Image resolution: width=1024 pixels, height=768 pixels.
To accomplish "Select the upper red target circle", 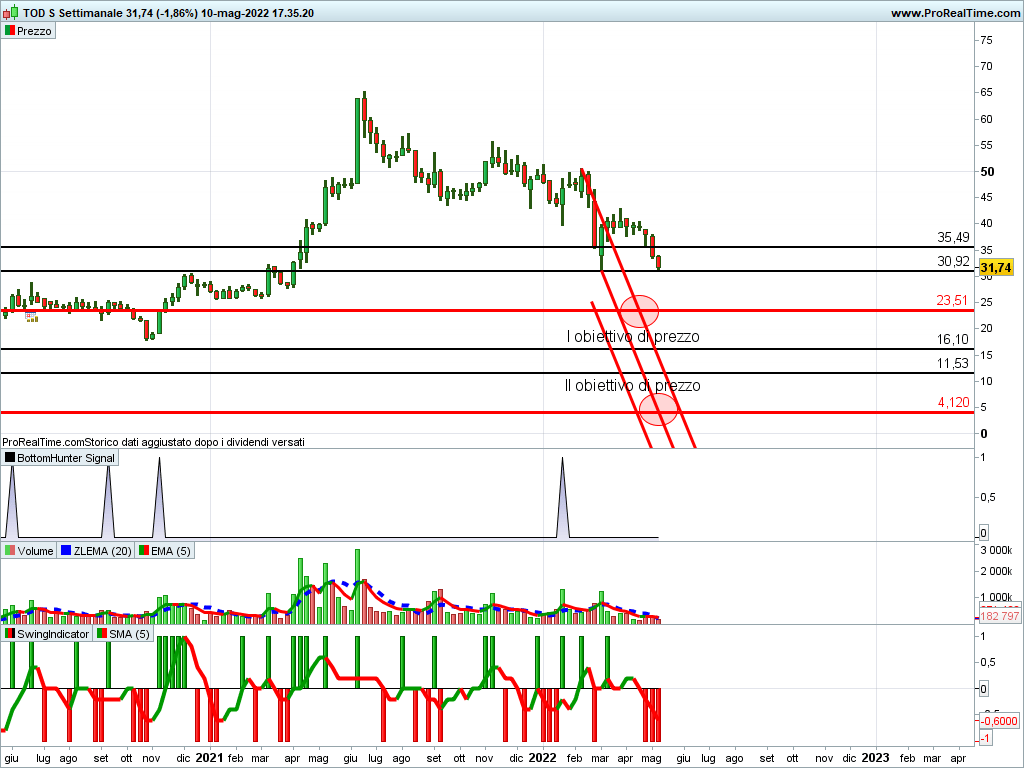I will pos(639,311).
